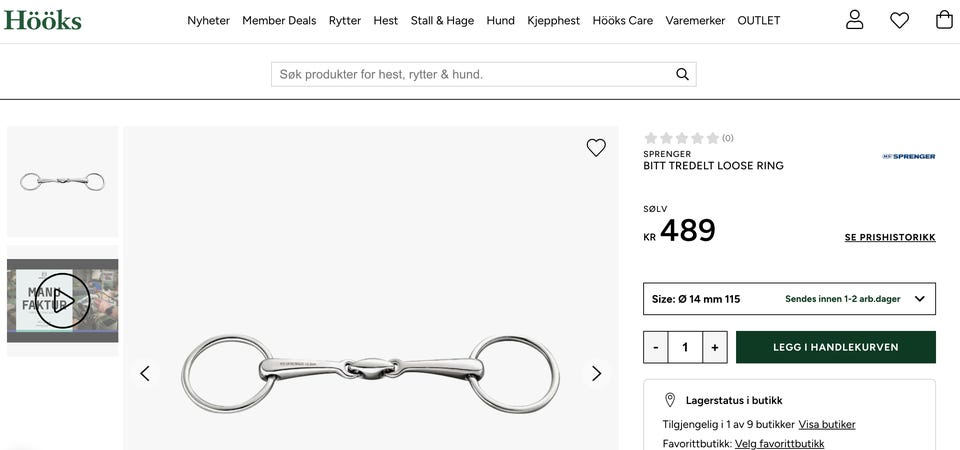Show next product image arrow

coord(596,373)
